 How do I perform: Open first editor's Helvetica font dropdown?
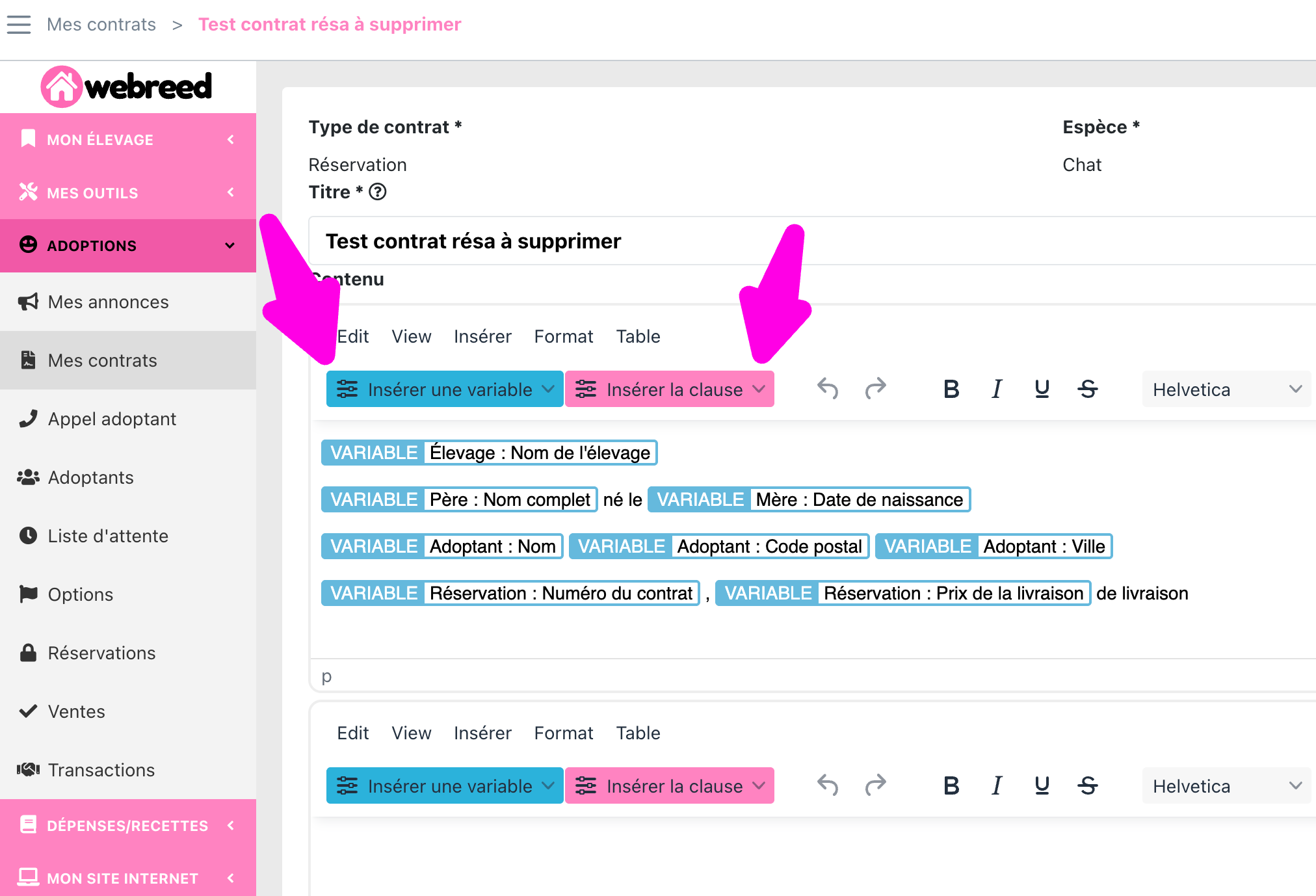[x=1226, y=389]
